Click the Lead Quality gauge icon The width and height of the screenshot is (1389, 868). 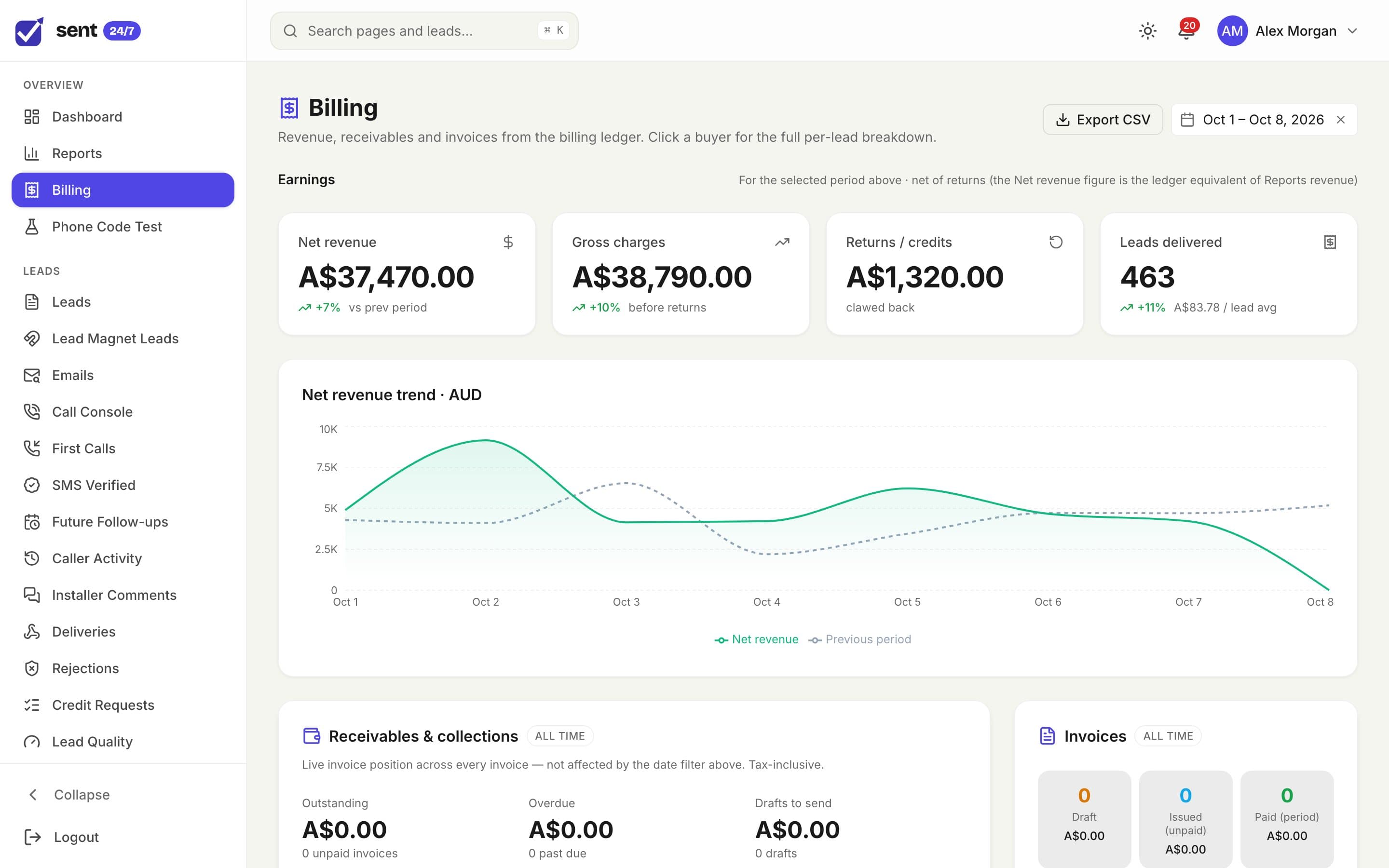click(31, 742)
